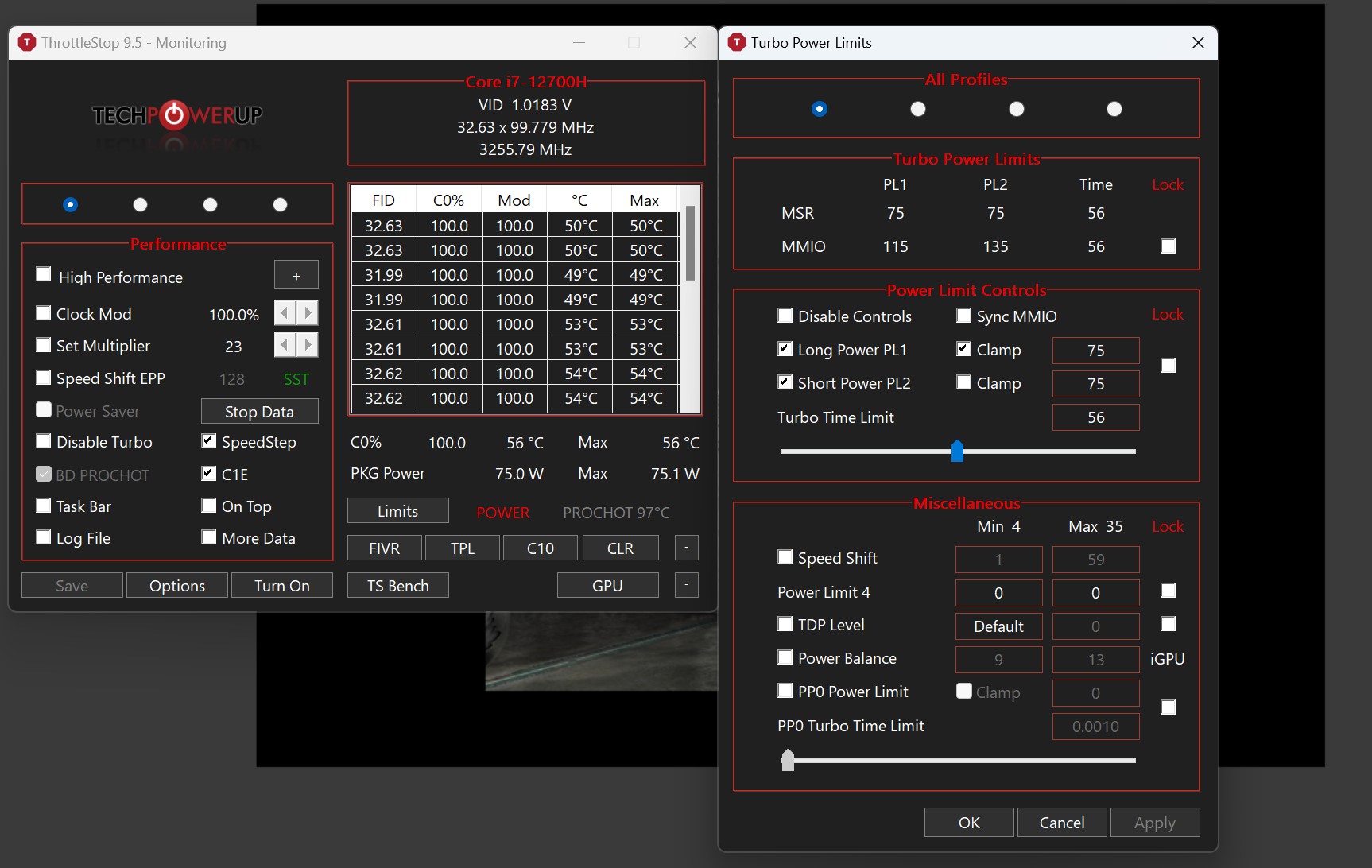Increase Set Multiplier with right arrow
Image resolution: width=1372 pixels, height=868 pixels.
pyautogui.click(x=308, y=345)
